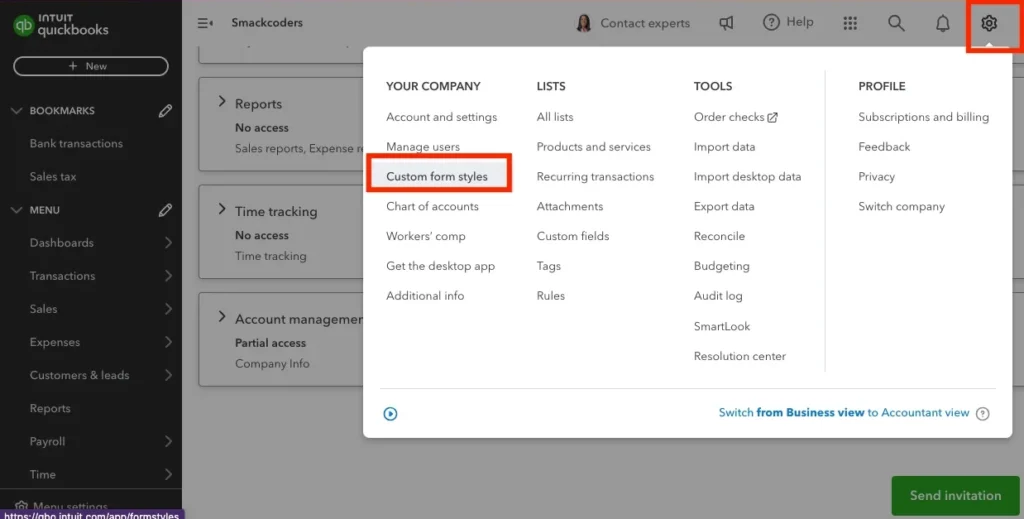1024x519 pixels.
Task: Choose Export data tool
Action: 724,206
